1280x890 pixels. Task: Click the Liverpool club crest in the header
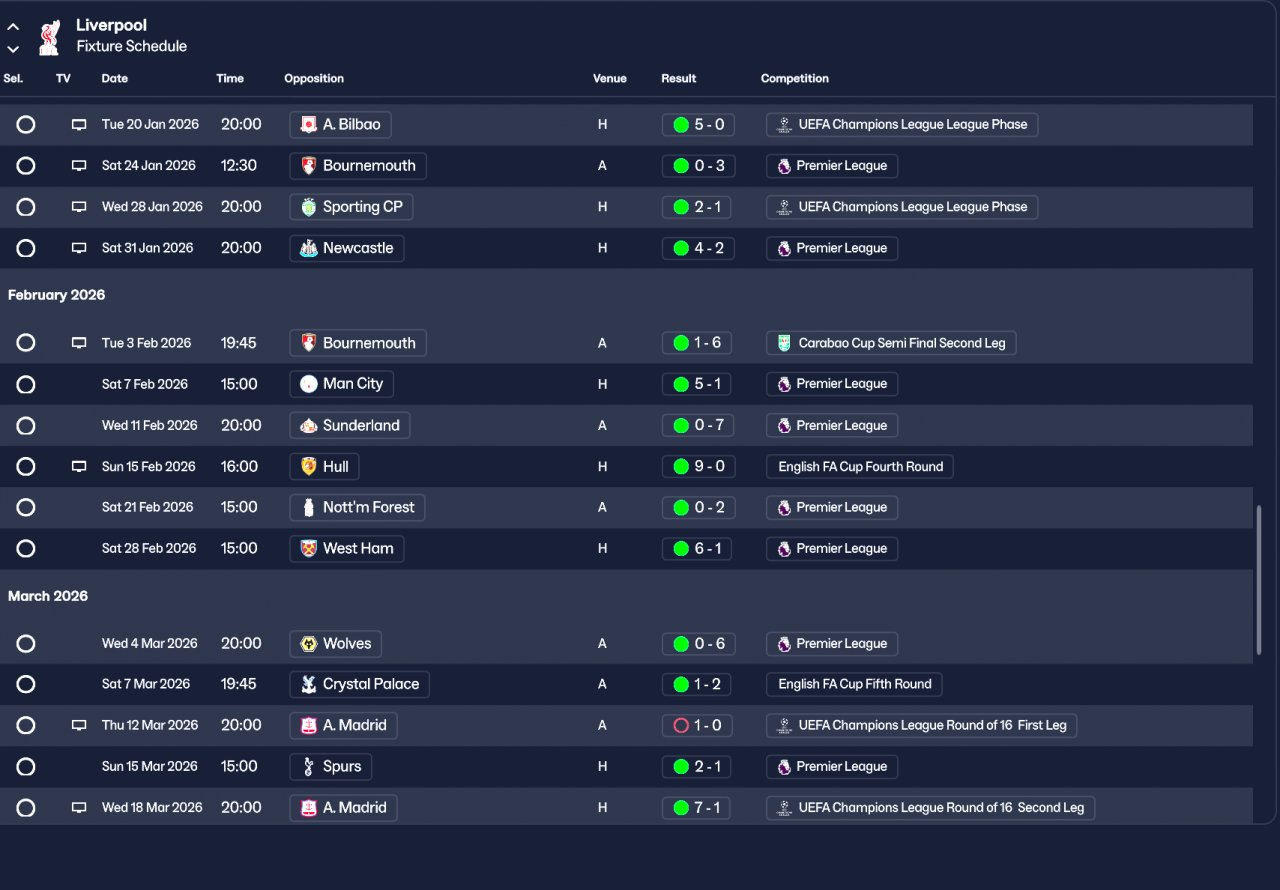(48, 36)
